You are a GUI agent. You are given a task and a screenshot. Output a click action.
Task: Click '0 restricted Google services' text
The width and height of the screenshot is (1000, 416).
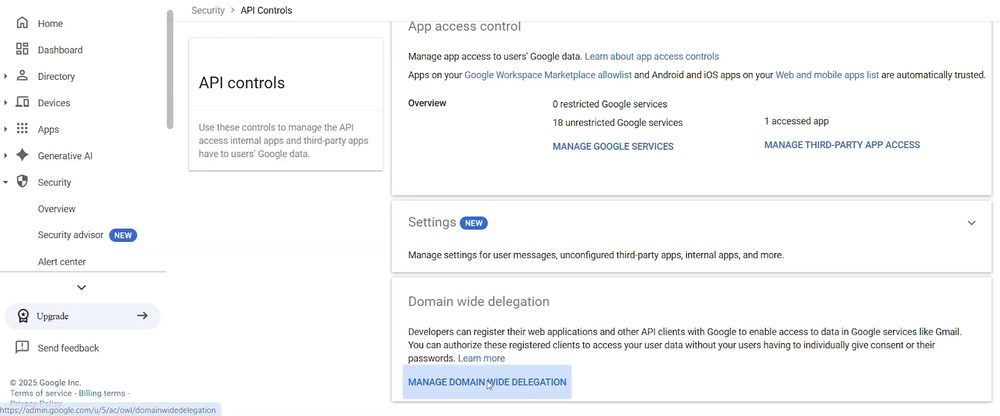click(x=610, y=104)
